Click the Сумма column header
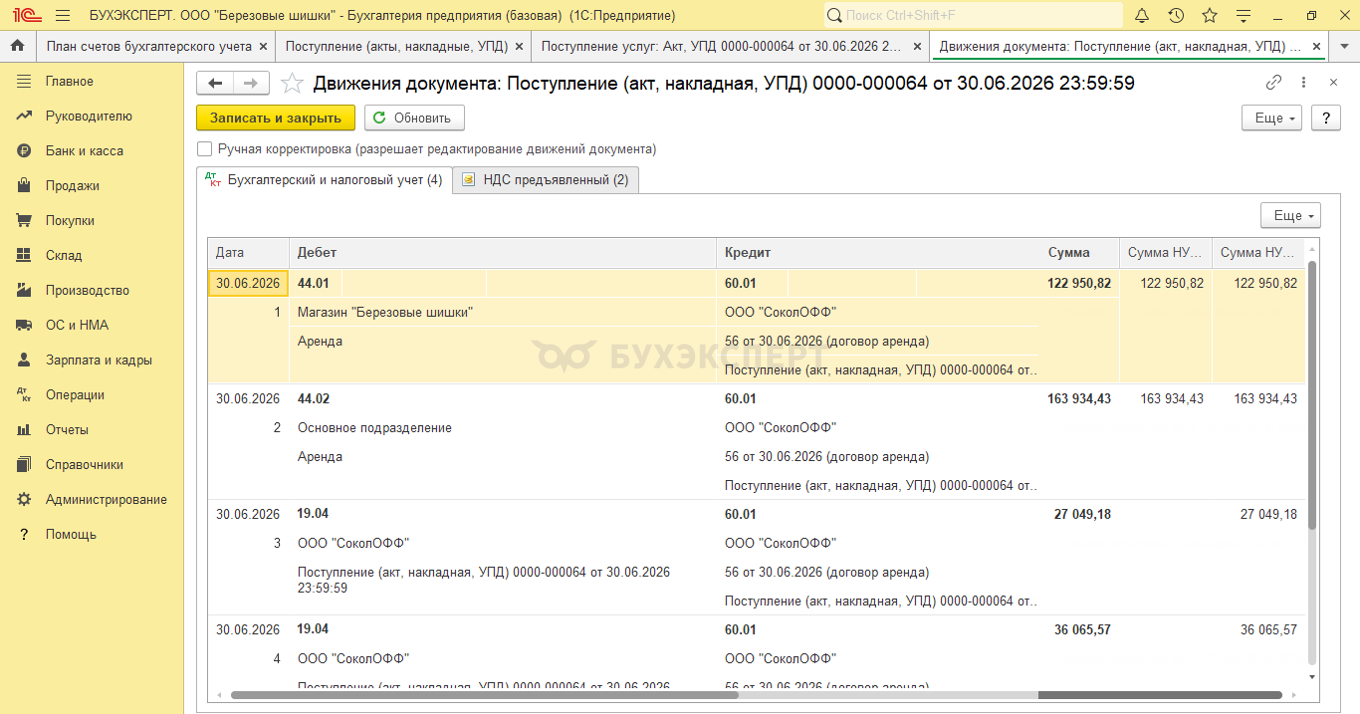This screenshot has width=1360, height=714. pyautogui.click(x=1079, y=252)
